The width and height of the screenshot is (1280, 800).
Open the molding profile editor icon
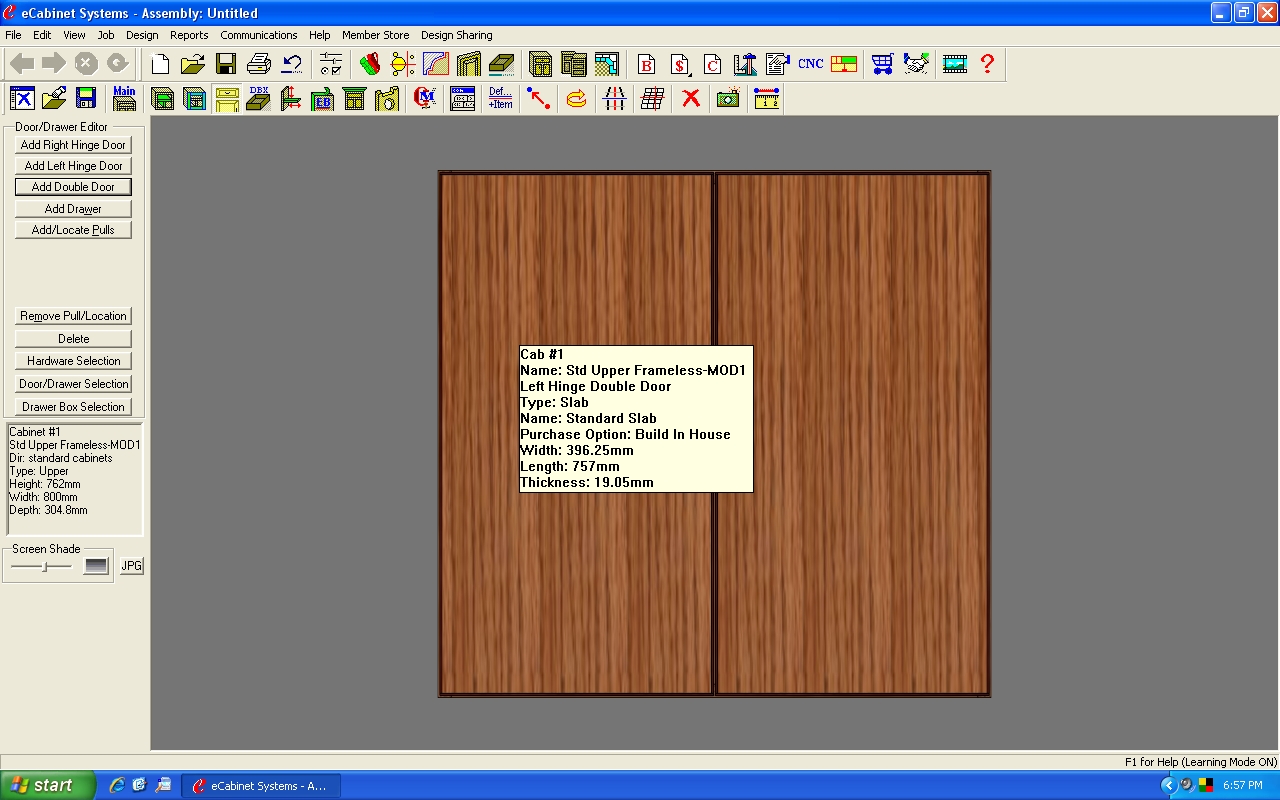(x=435, y=65)
